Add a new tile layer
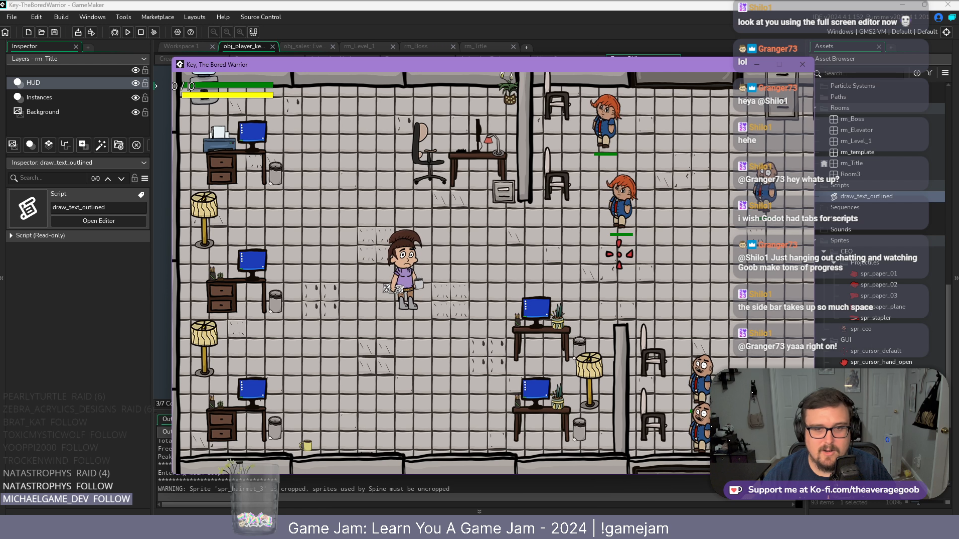 (x=48, y=145)
